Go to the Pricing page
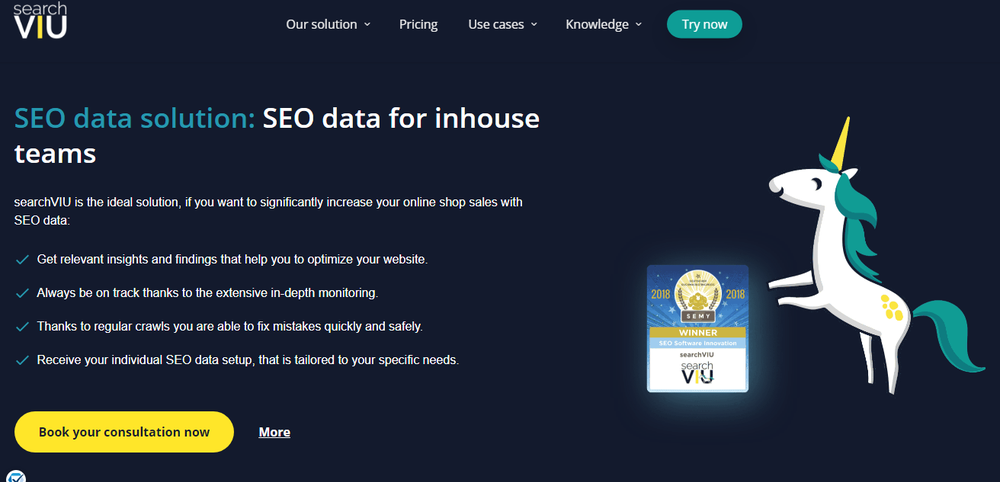Viewport: 1000px width, 482px height. 418,24
